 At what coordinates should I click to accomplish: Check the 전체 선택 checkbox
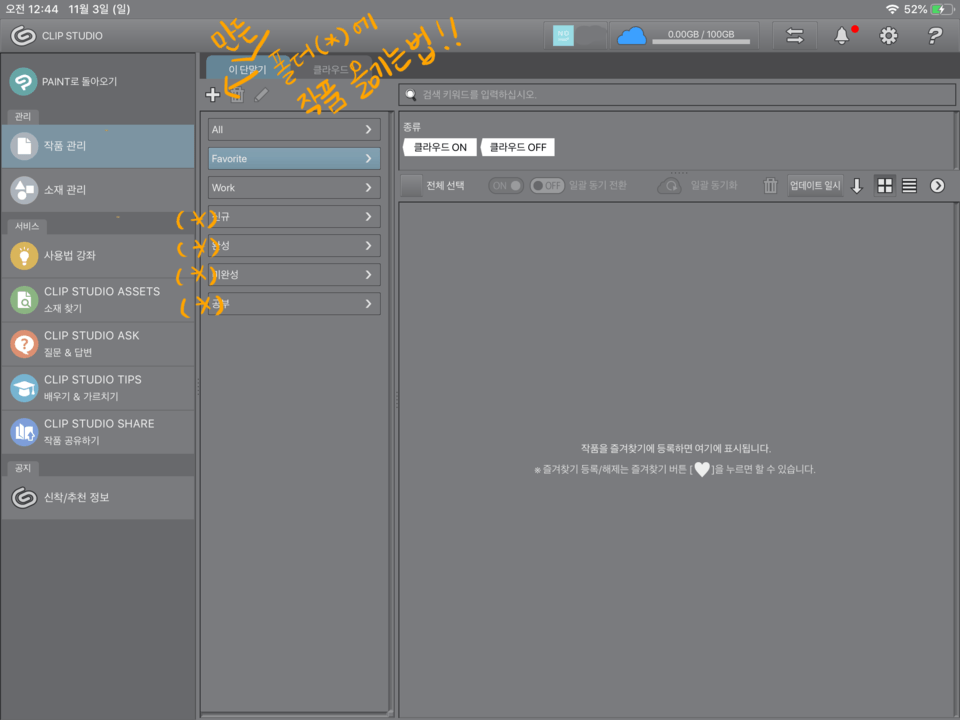(412, 185)
